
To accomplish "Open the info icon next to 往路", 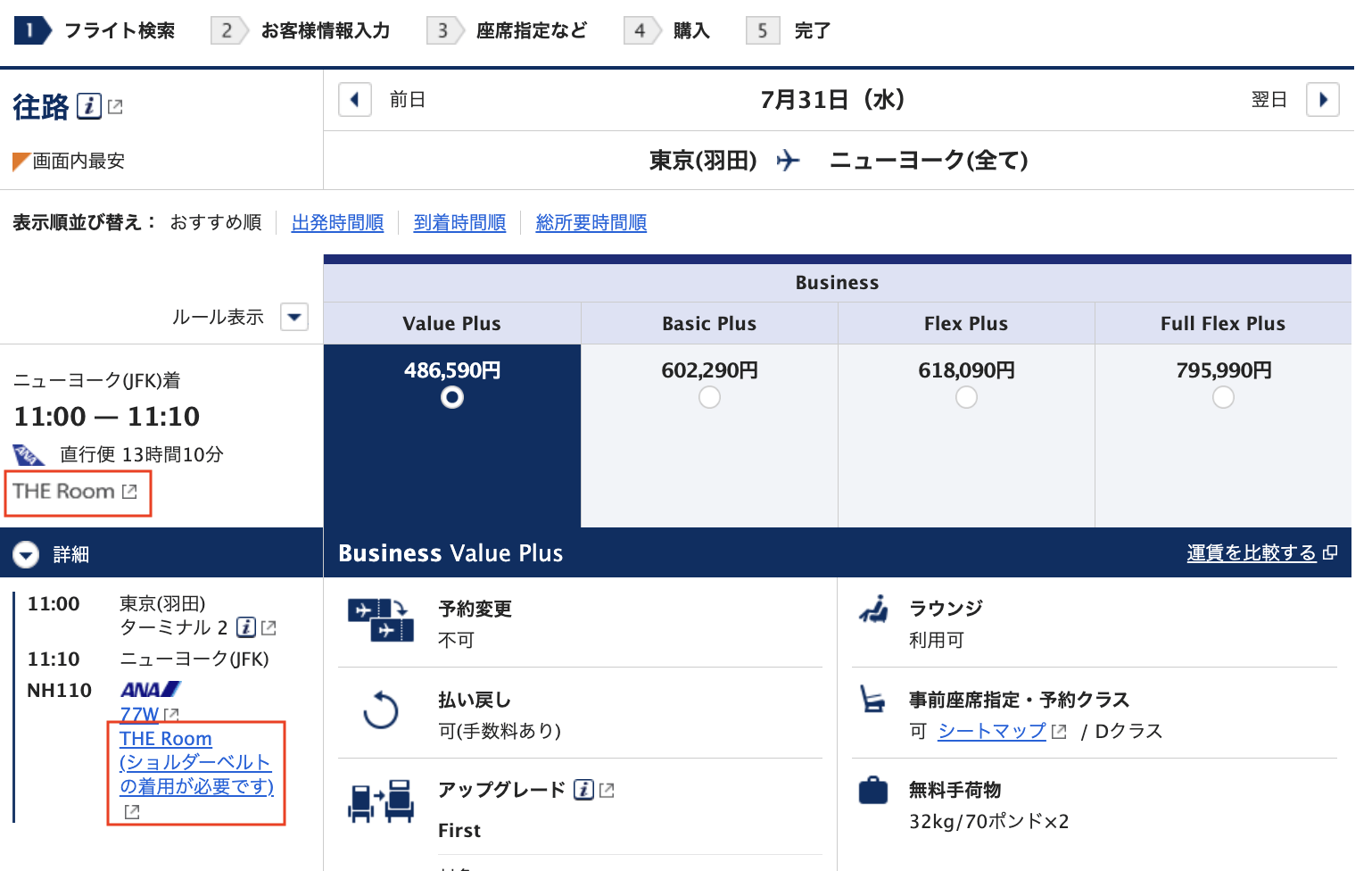I will pos(88,106).
